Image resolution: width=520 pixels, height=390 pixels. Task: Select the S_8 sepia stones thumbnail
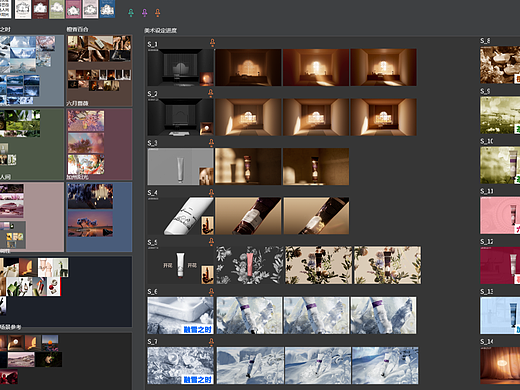[x=500, y=65]
